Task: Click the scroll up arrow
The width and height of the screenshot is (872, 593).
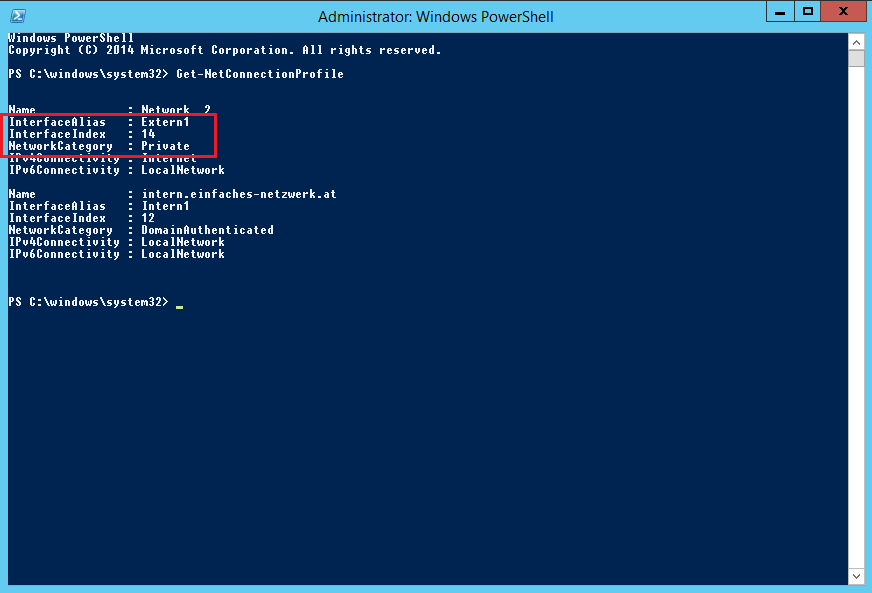Action: [856, 42]
